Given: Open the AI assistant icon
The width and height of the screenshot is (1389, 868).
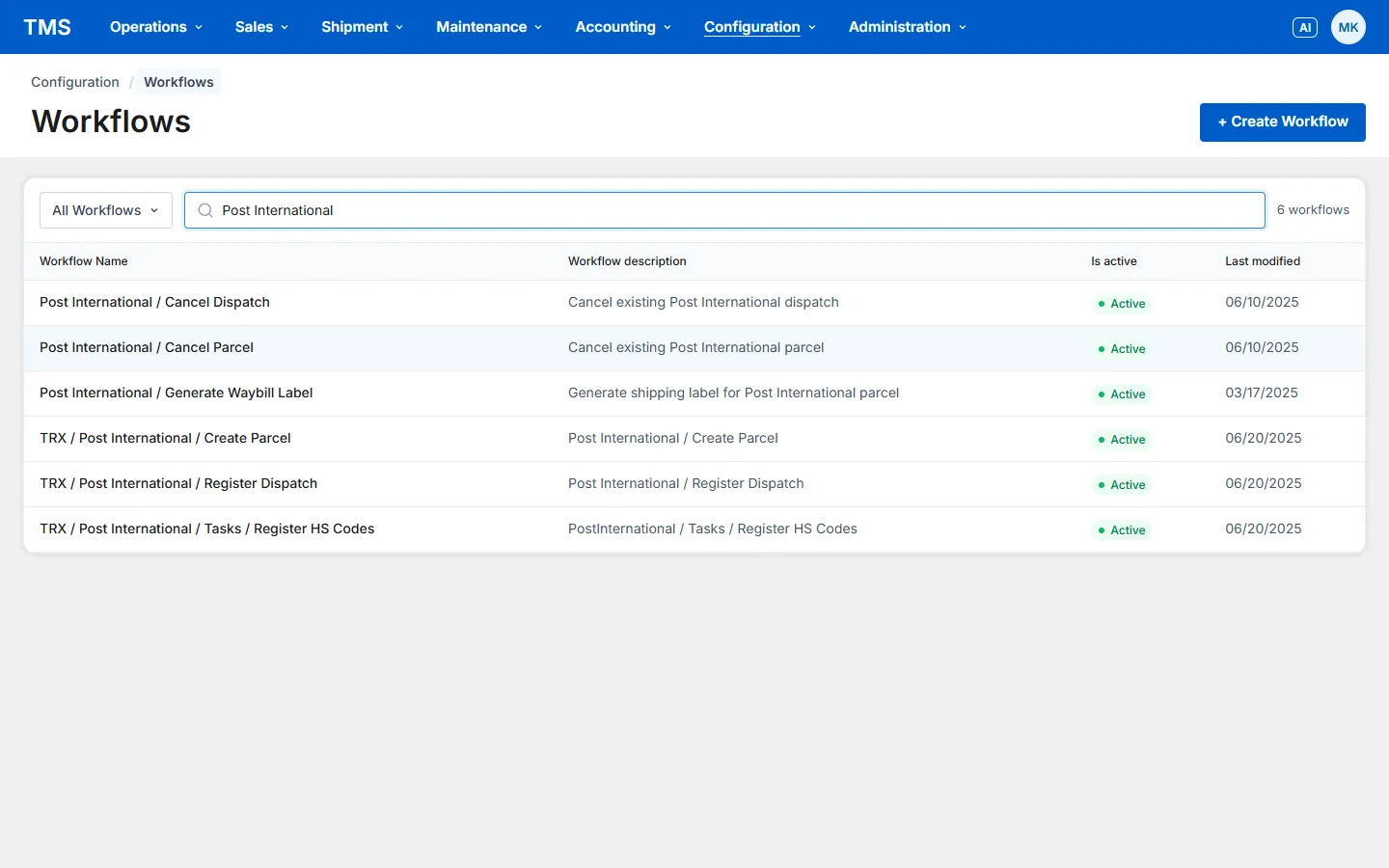Looking at the screenshot, I should tap(1304, 27).
